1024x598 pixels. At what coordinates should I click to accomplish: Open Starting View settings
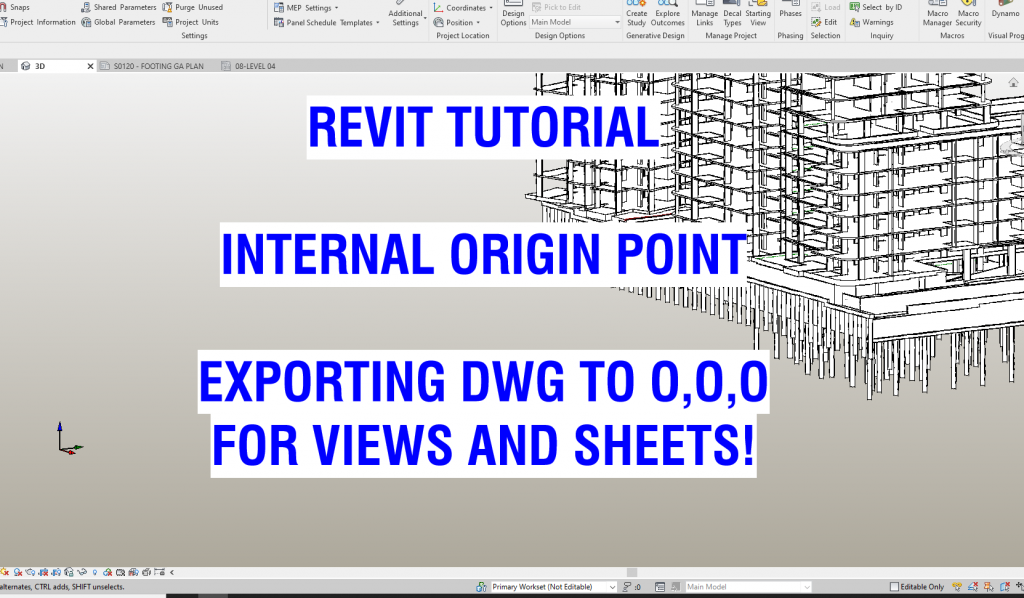[x=758, y=14]
